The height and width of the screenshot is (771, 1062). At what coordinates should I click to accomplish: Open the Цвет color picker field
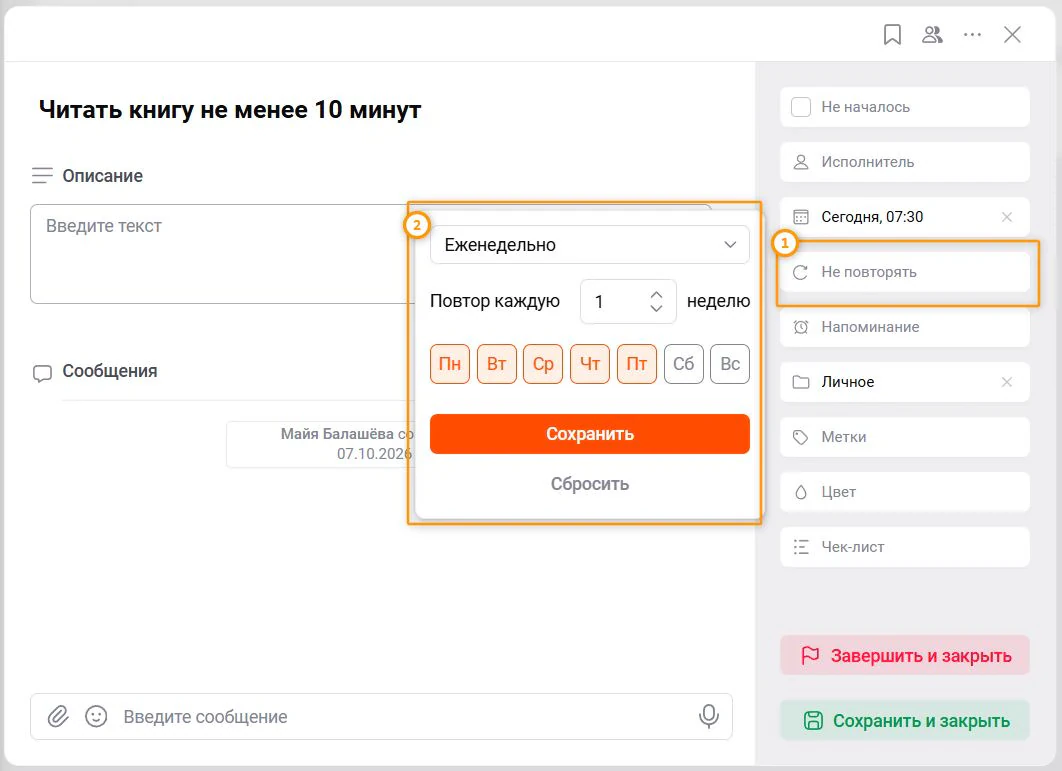click(x=905, y=492)
